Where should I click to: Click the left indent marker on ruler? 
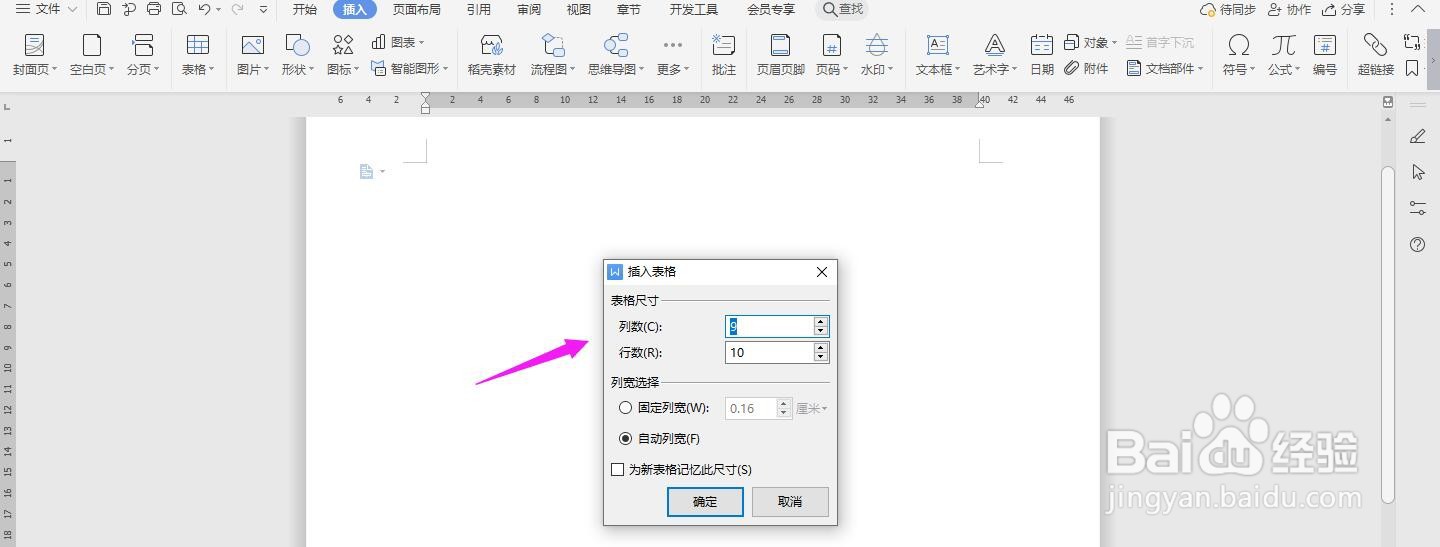tap(425, 109)
